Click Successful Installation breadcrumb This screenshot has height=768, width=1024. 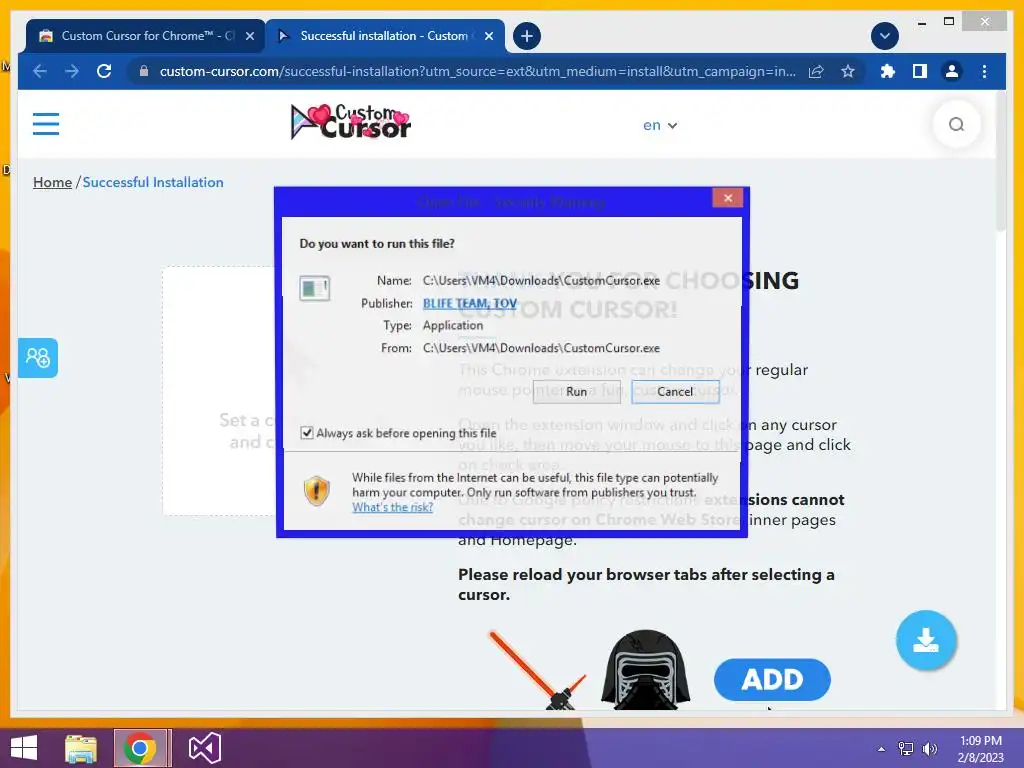153,183
